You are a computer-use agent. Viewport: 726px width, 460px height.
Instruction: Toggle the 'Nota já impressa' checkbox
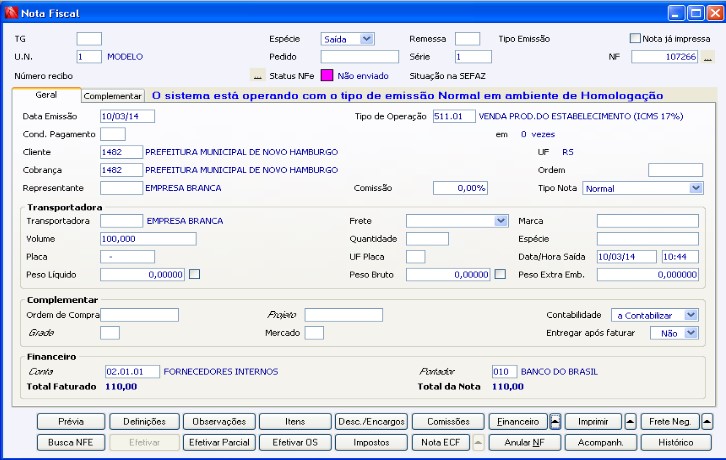pyautogui.click(x=635, y=38)
